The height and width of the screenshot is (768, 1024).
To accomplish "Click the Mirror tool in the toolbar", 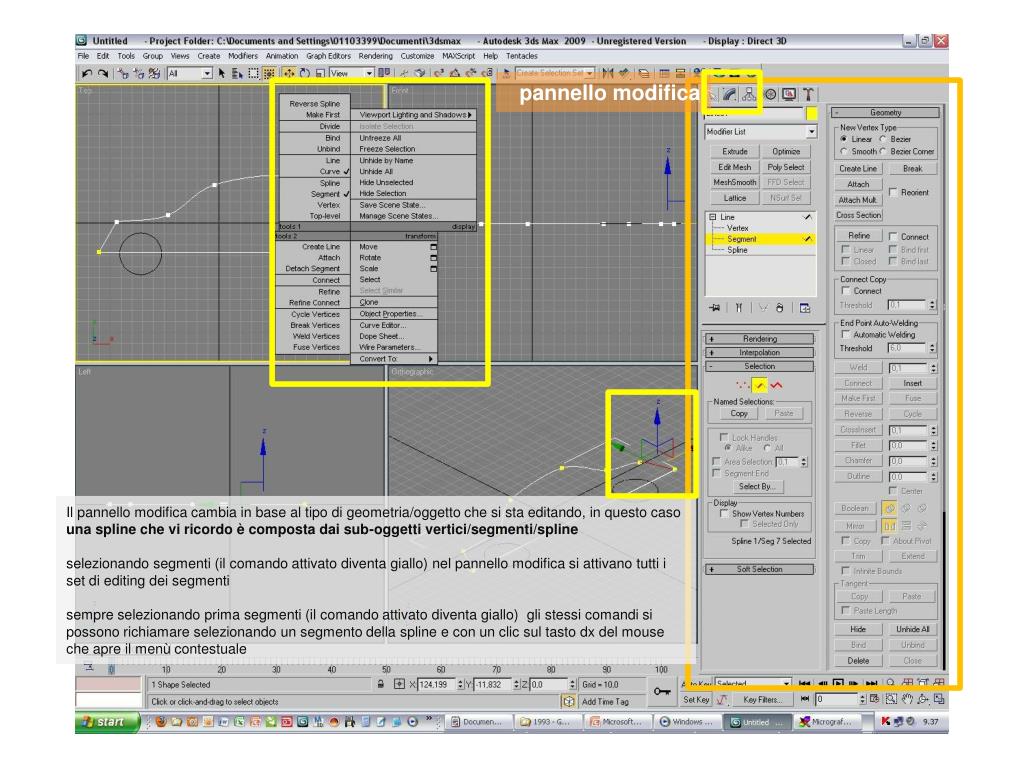I will [x=608, y=73].
